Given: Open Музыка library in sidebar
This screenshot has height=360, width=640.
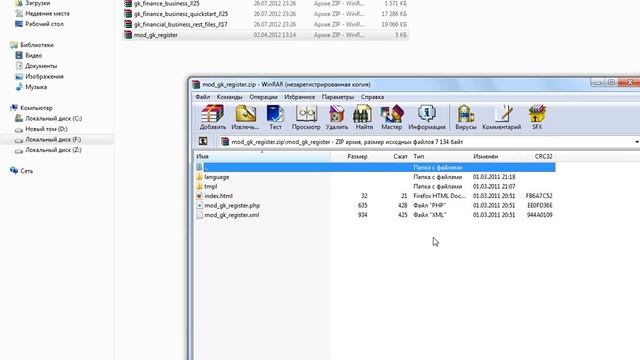Looking at the screenshot, I should tap(36, 87).
